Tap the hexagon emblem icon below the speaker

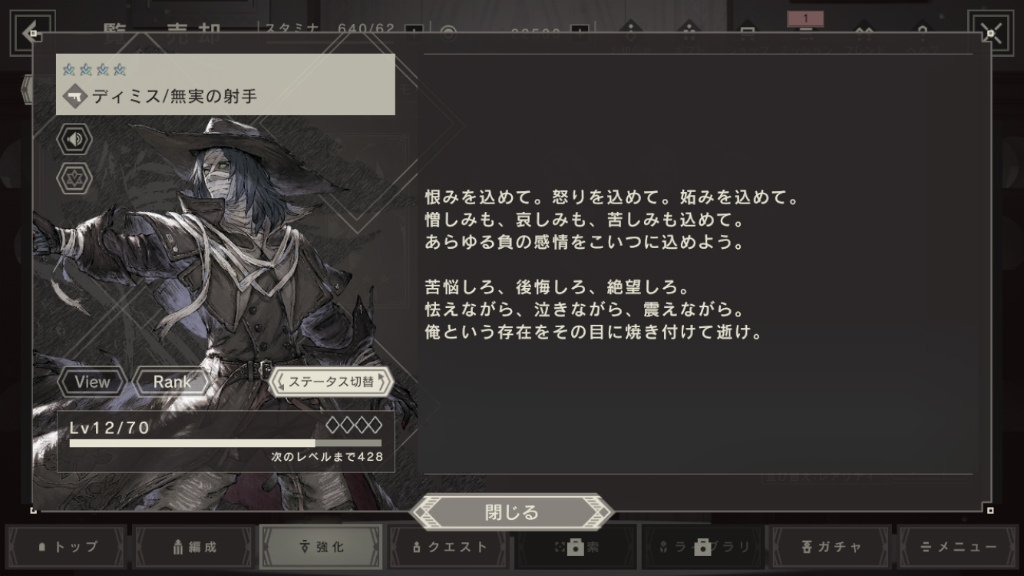pos(74,178)
